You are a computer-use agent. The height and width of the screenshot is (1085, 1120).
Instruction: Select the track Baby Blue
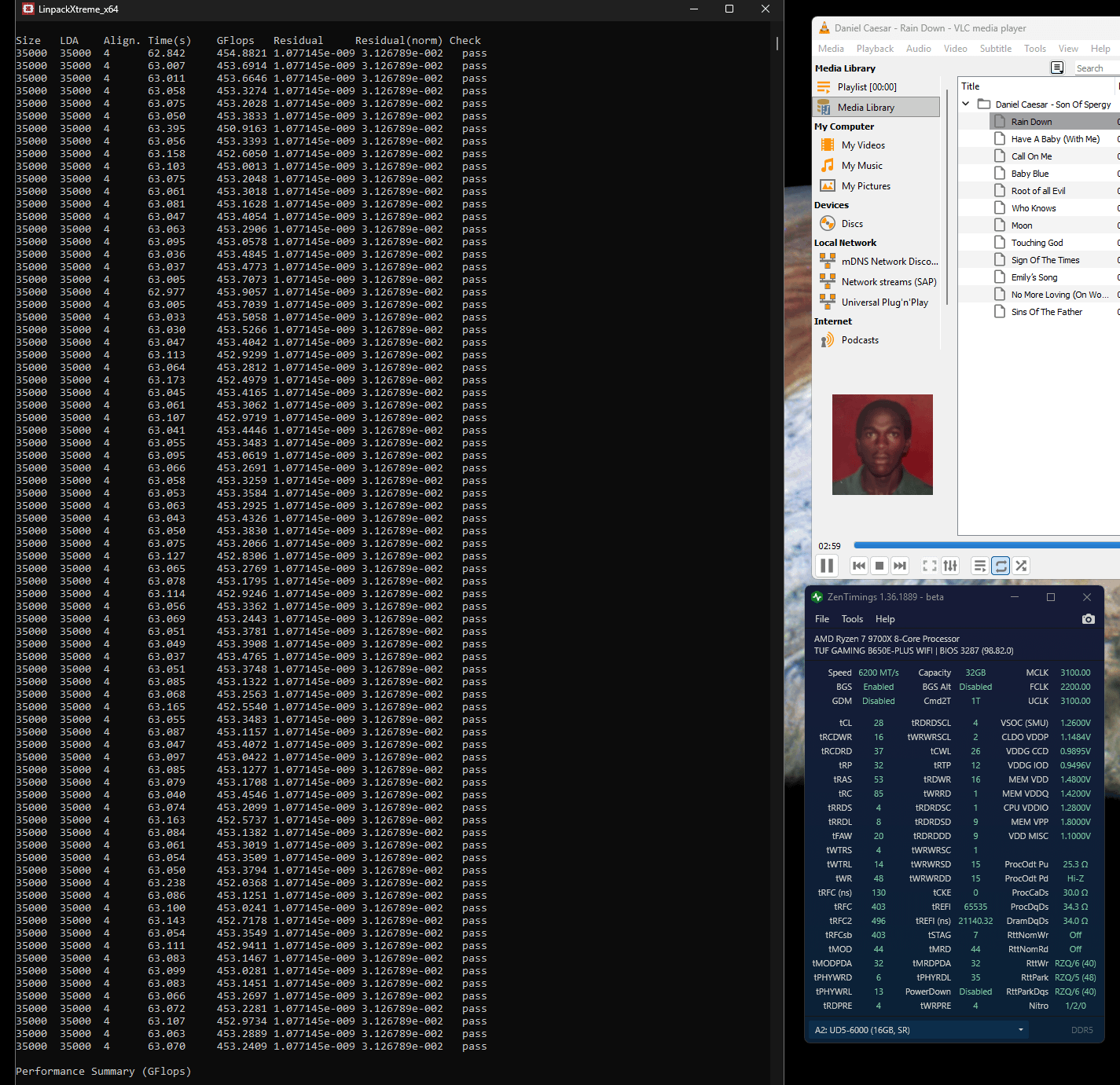click(1030, 174)
